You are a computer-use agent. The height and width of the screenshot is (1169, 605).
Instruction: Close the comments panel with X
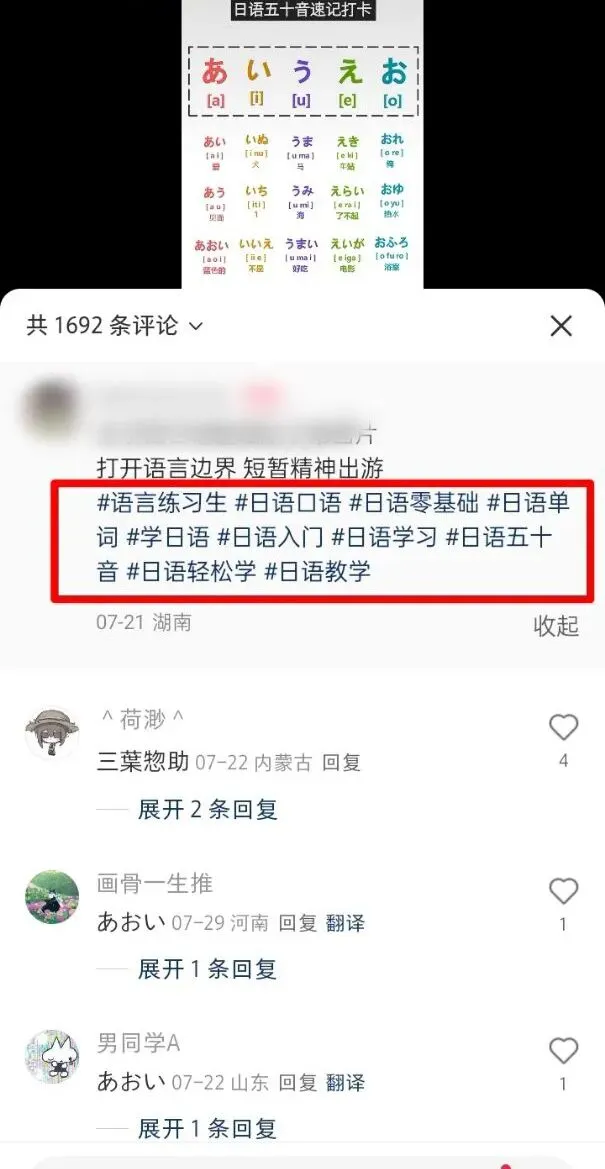pyautogui.click(x=560, y=326)
